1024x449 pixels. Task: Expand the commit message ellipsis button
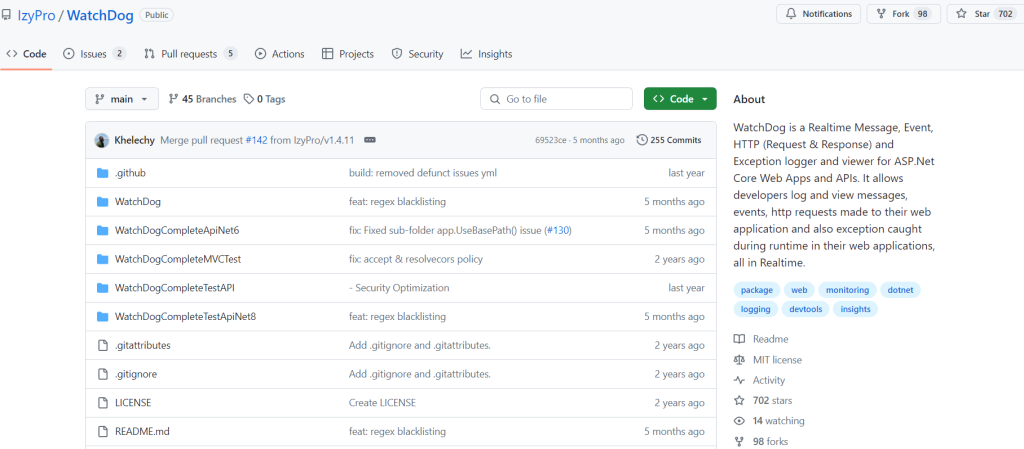(370, 140)
